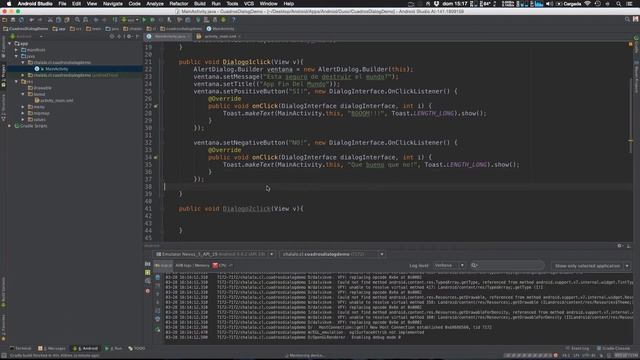Viewport: 640px width, 360px height.
Task: Click override gutter marker on line 27
Action: [156, 106]
